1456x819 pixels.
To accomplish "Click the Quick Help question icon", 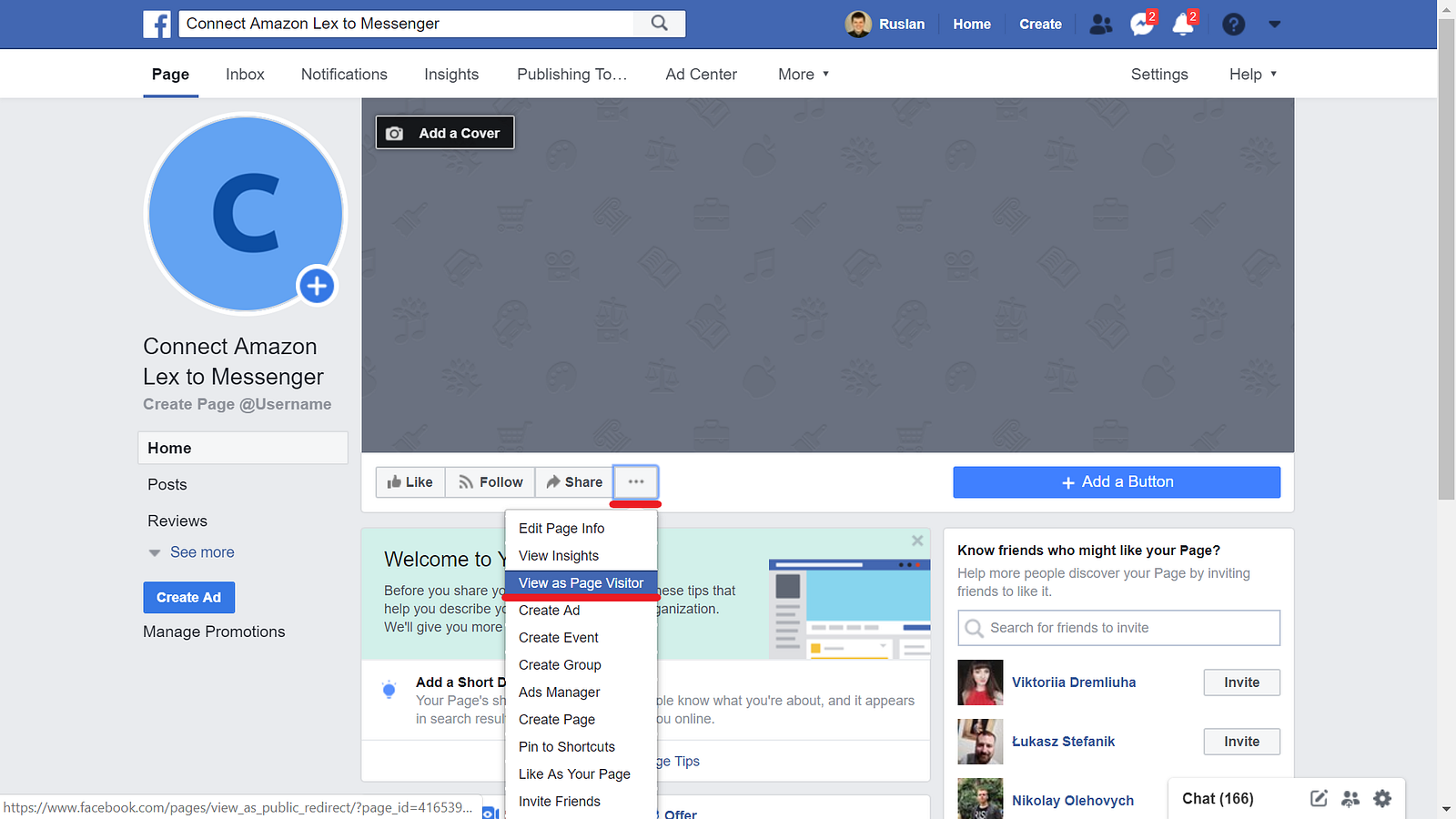I will [x=1233, y=25].
